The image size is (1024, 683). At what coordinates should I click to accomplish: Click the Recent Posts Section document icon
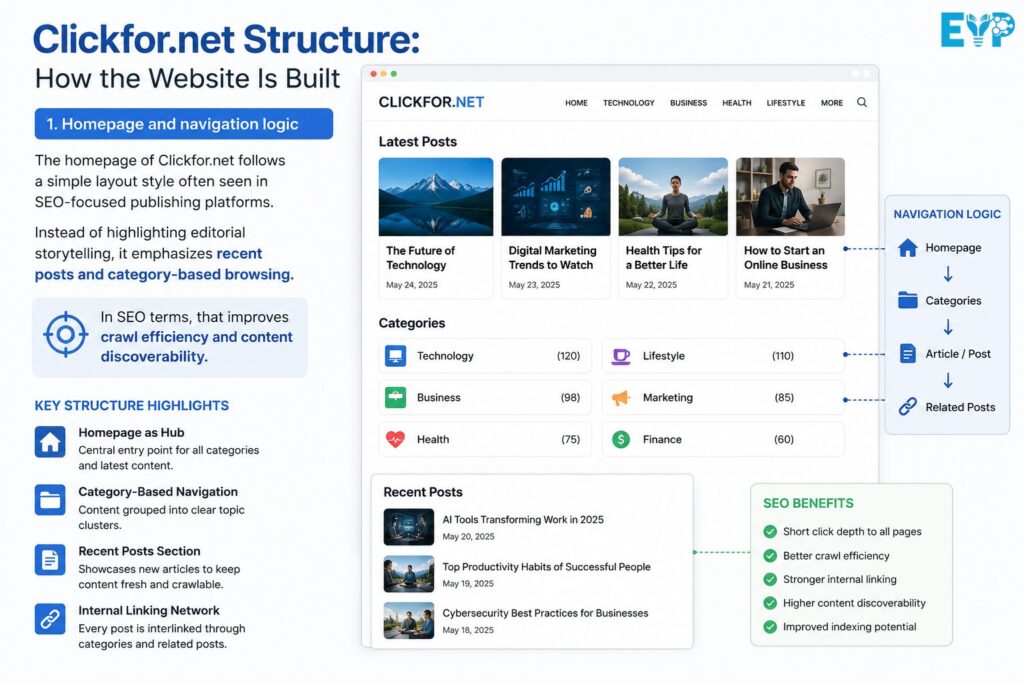(50, 560)
